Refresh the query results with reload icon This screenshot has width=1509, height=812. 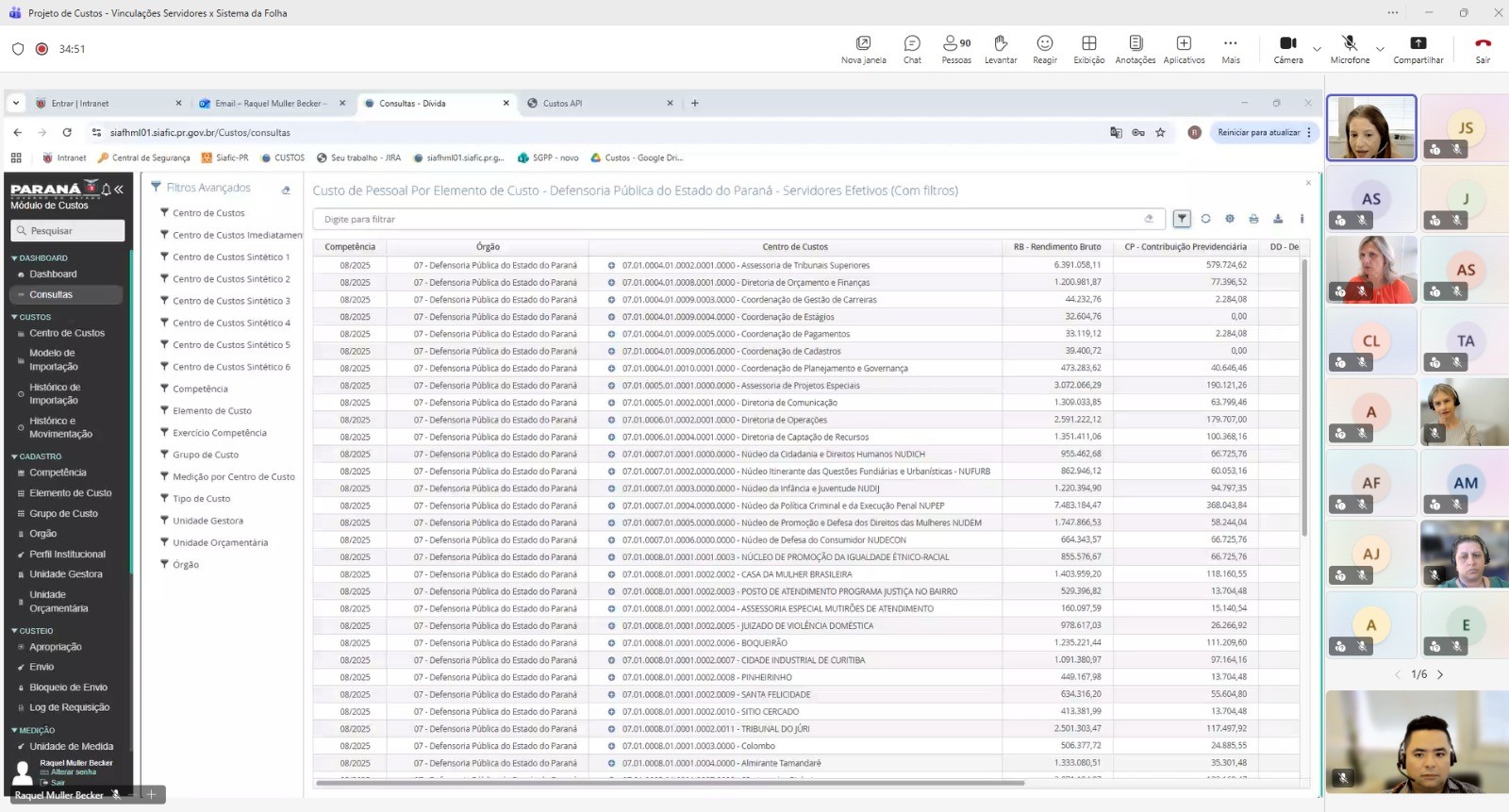tap(1205, 219)
